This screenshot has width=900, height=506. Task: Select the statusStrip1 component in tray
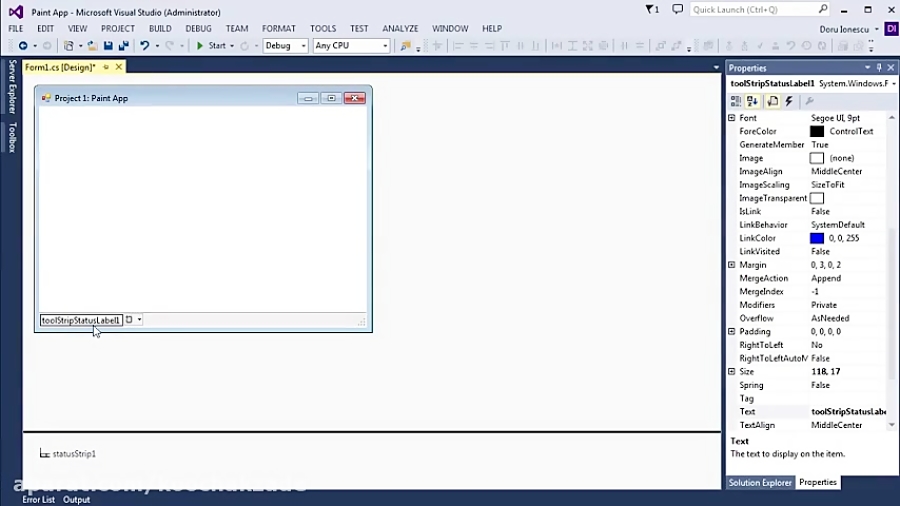point(68,454)
